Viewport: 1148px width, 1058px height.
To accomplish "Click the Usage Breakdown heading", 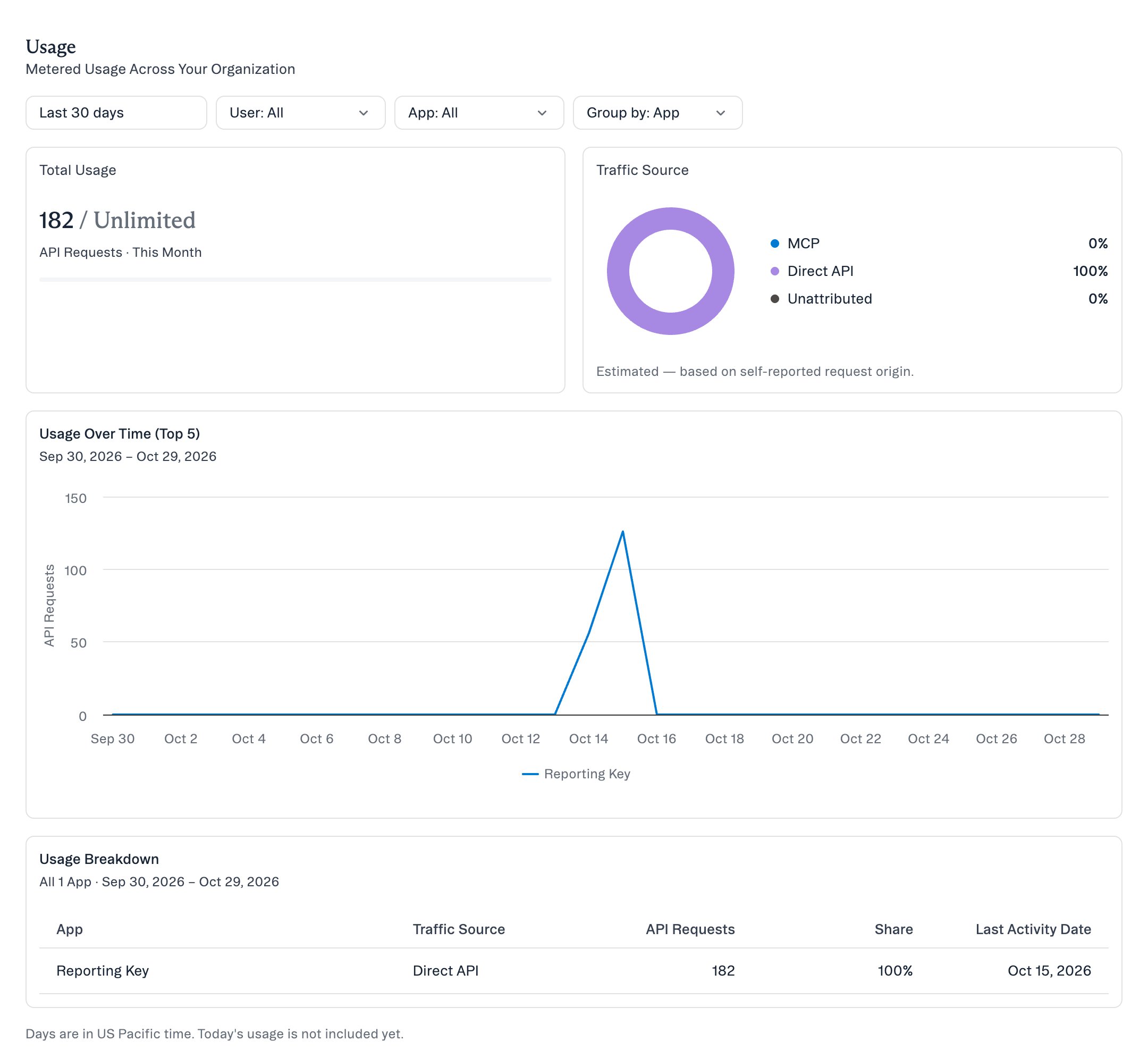I will pos(99,859).
